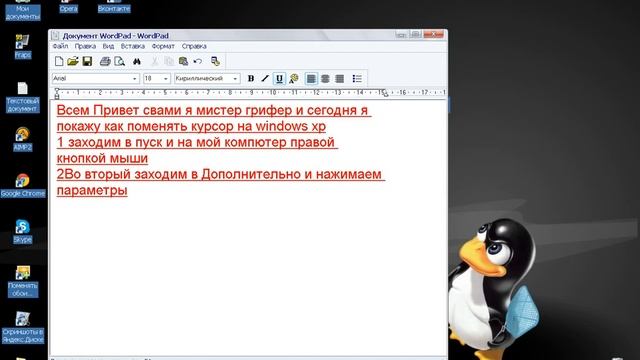Screen dimensions: 640x360
Task: Insert date and time icon
Action: [x=216, y=61]
